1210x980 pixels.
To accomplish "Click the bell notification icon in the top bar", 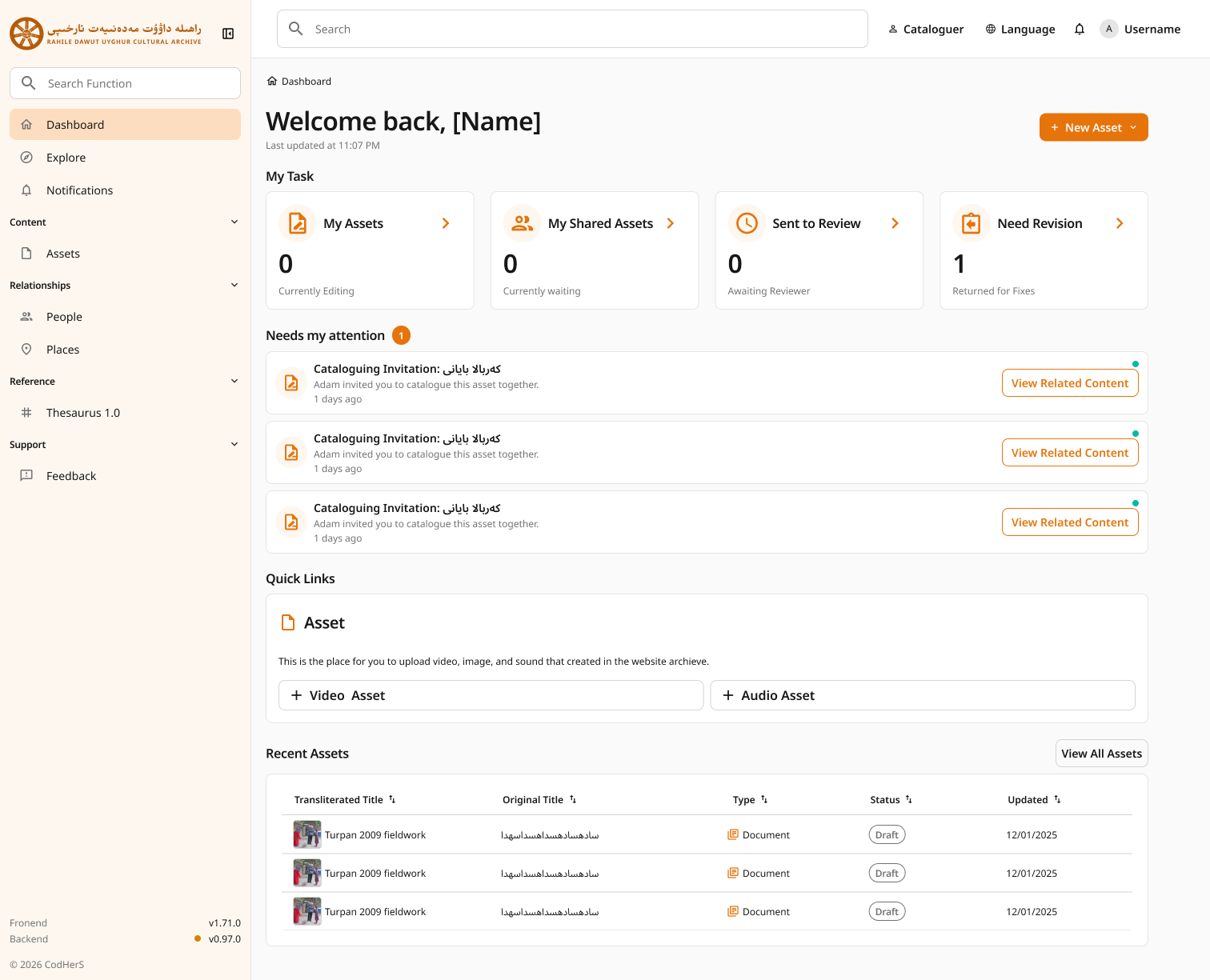I will (x=1080, y=29).
